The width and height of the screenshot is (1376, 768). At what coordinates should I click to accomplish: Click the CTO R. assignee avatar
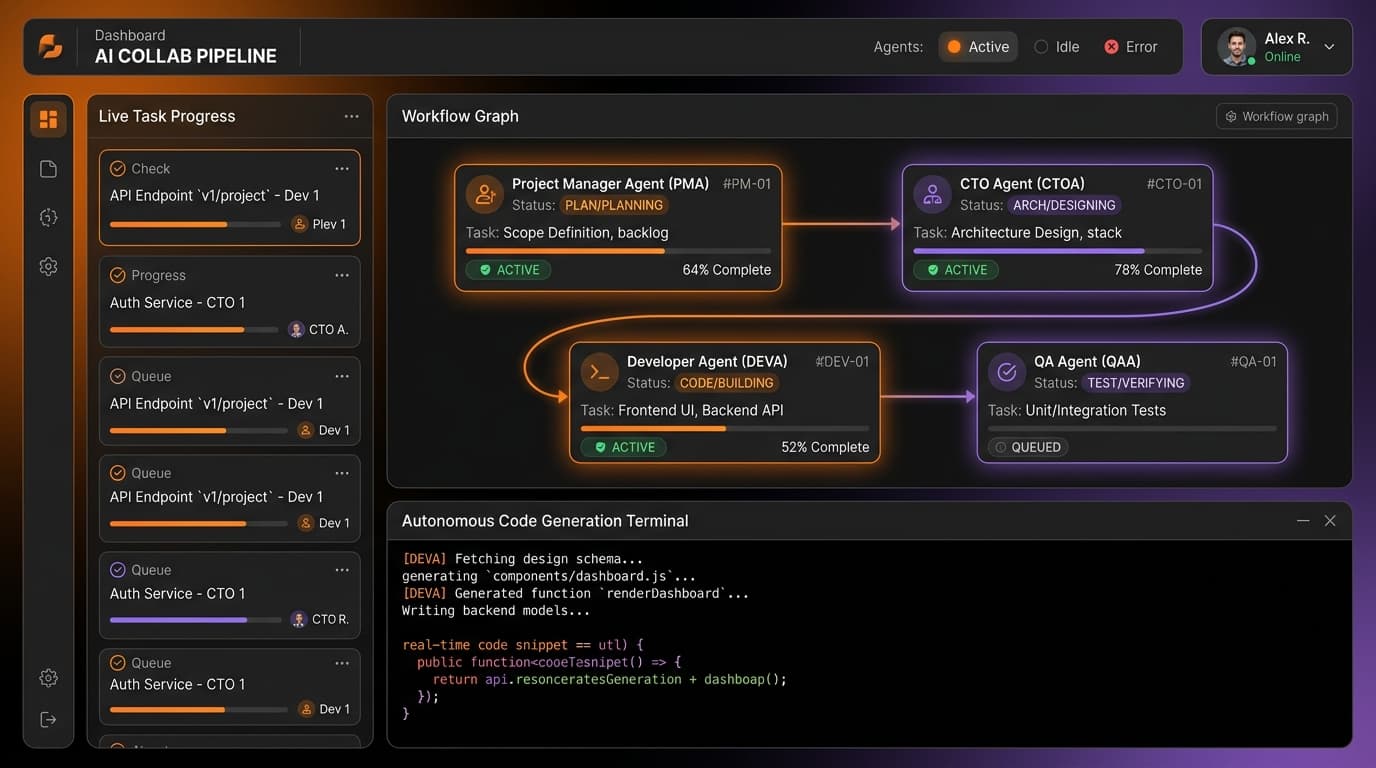[x=298, y=619]
